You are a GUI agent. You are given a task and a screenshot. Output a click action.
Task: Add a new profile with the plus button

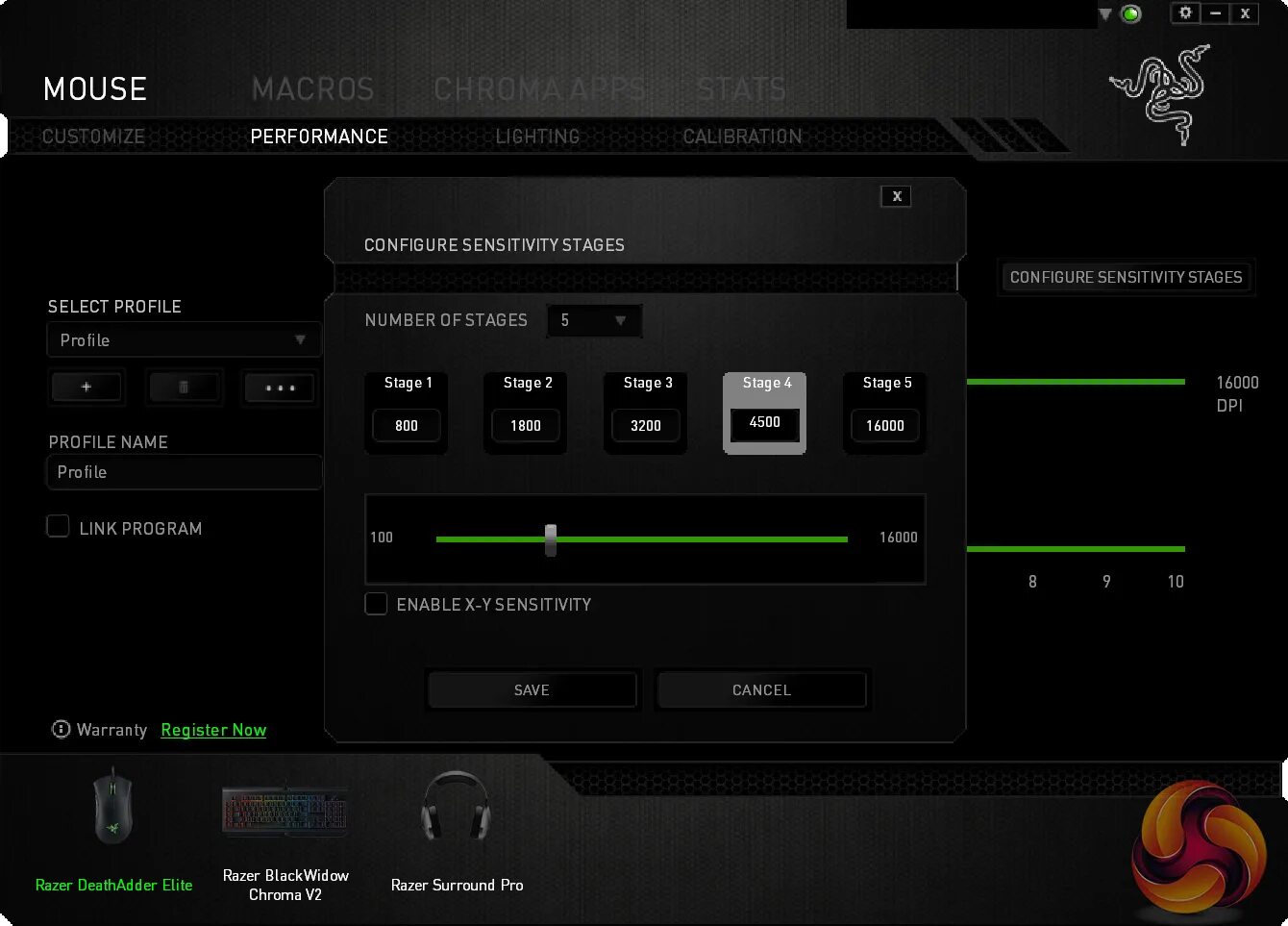[x=87, y=388]
